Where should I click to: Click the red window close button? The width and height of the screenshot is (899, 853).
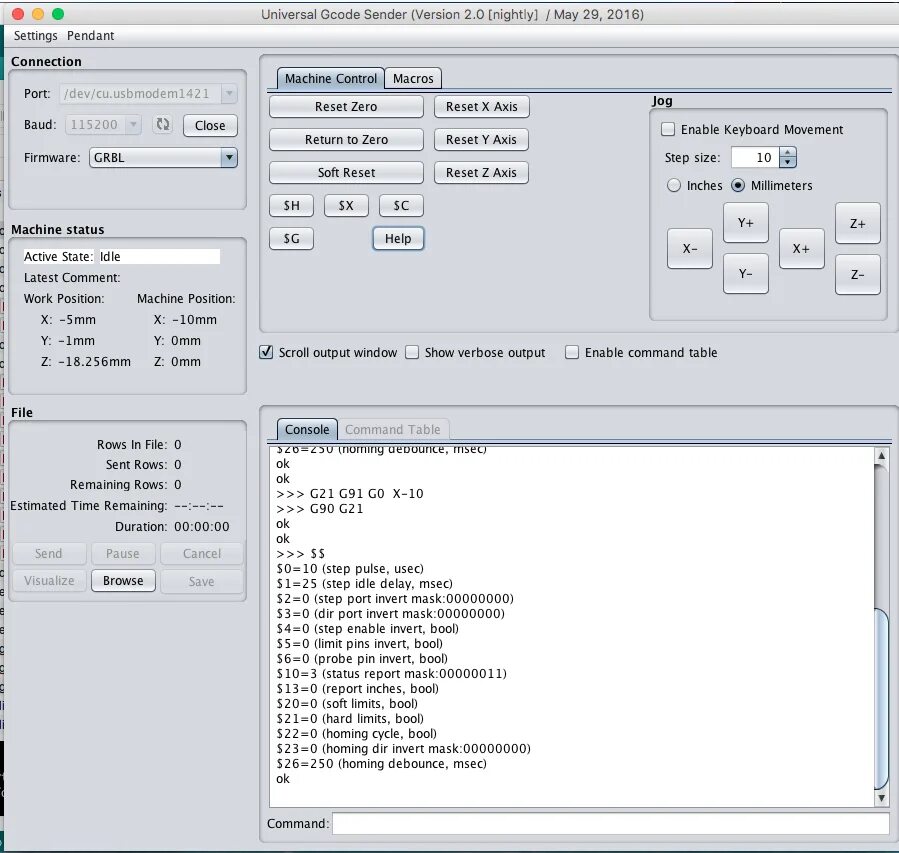[x=18, y=14]
